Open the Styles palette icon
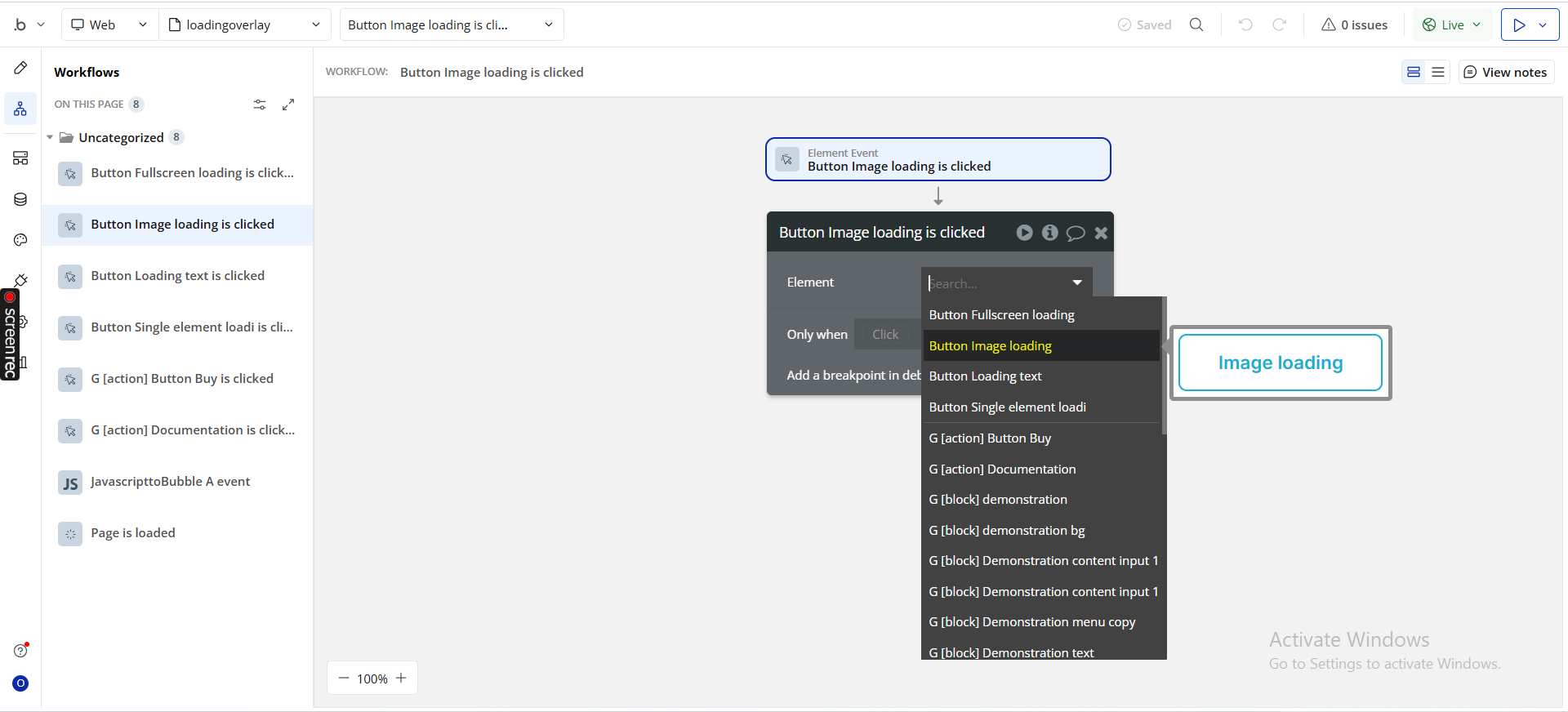The image size is (1568, 712). [20, 240]
